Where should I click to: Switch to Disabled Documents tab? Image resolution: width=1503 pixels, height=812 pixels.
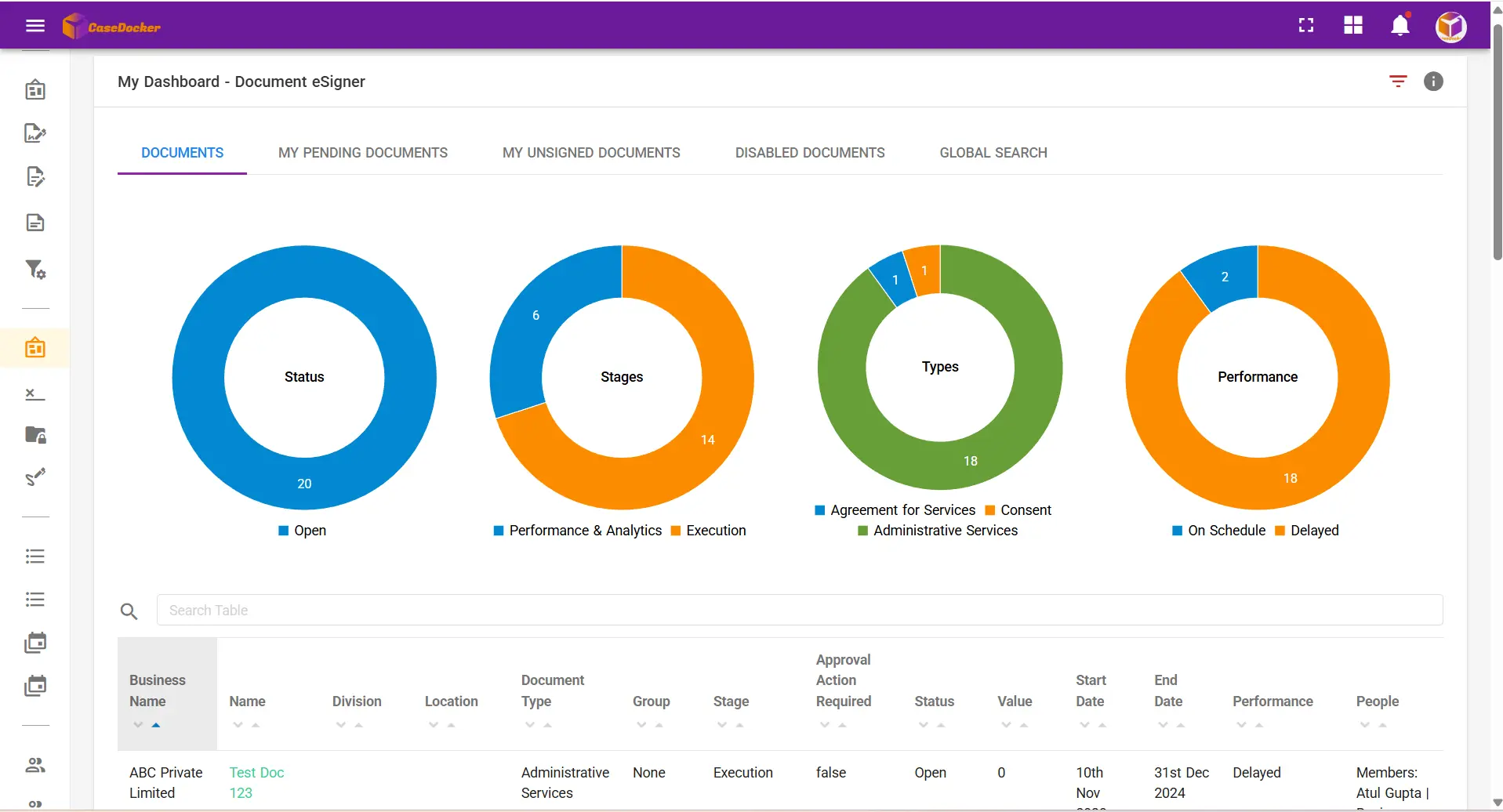pos(810,153)
